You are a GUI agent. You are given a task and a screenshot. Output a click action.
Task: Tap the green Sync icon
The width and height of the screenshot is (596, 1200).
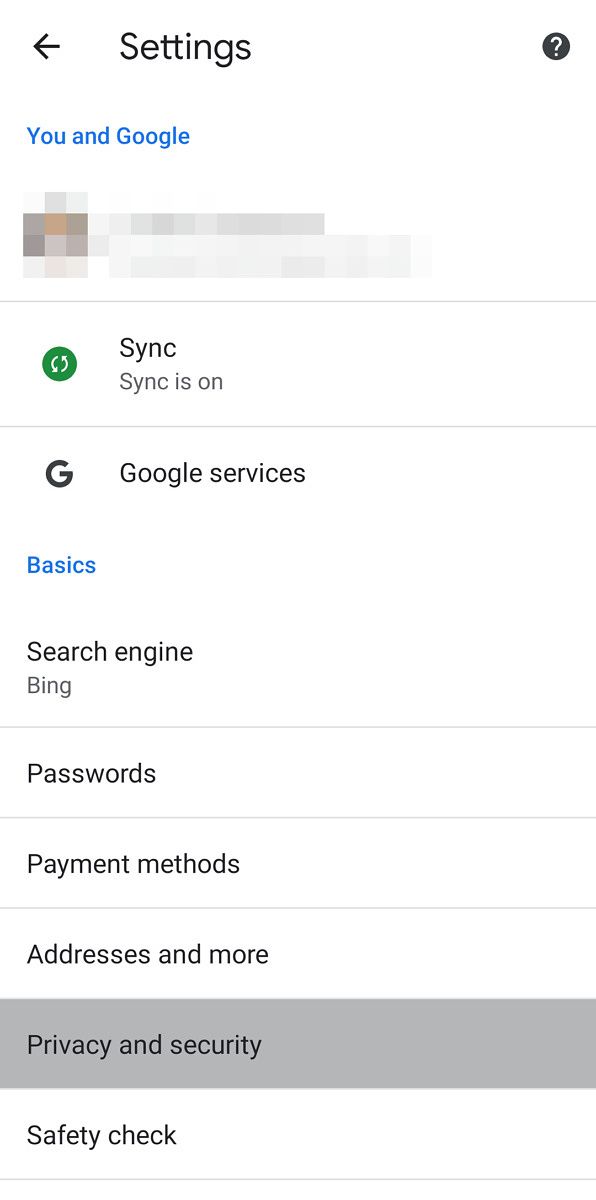(x=59, y=363)
